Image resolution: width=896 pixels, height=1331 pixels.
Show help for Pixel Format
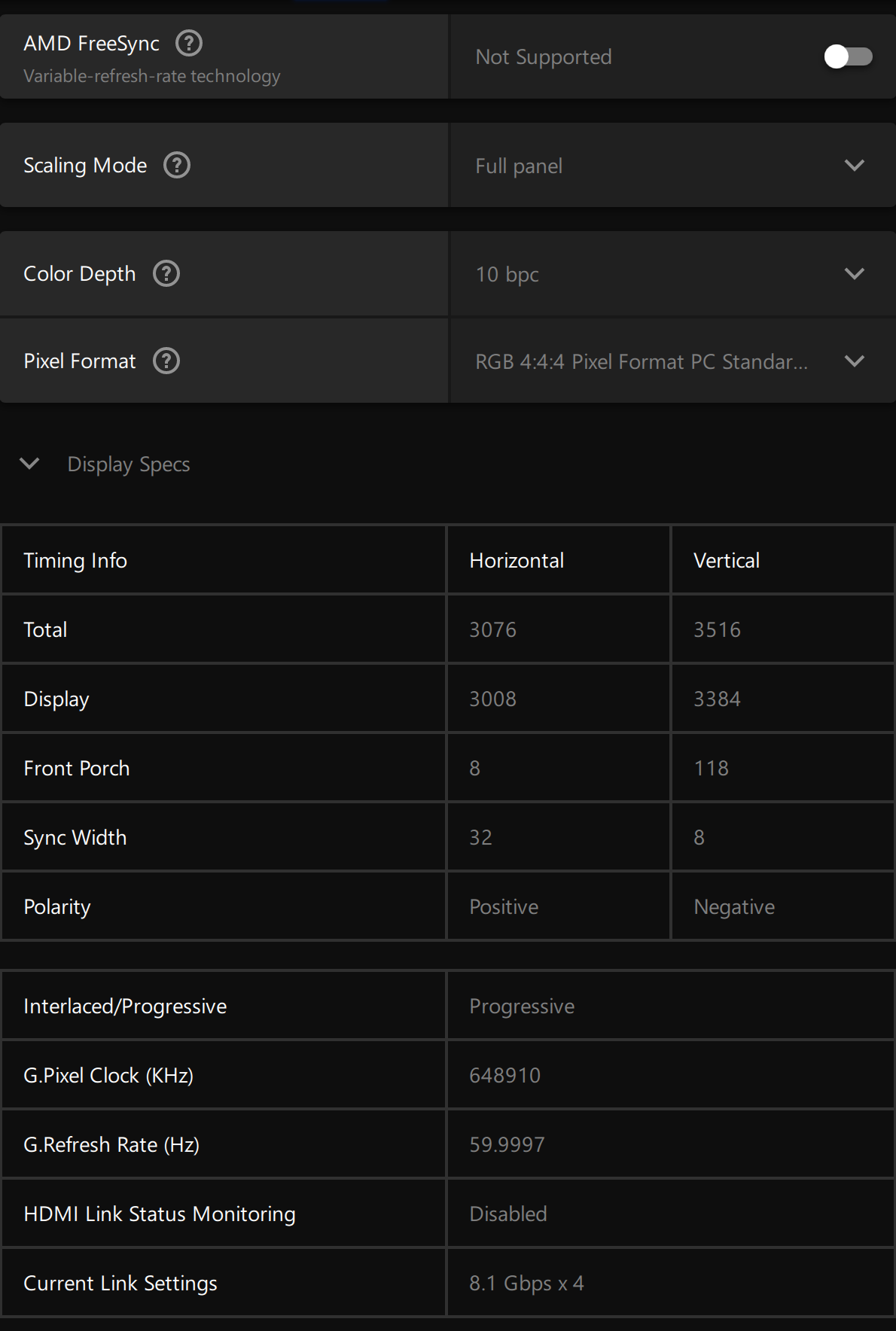tap(166, 361)
